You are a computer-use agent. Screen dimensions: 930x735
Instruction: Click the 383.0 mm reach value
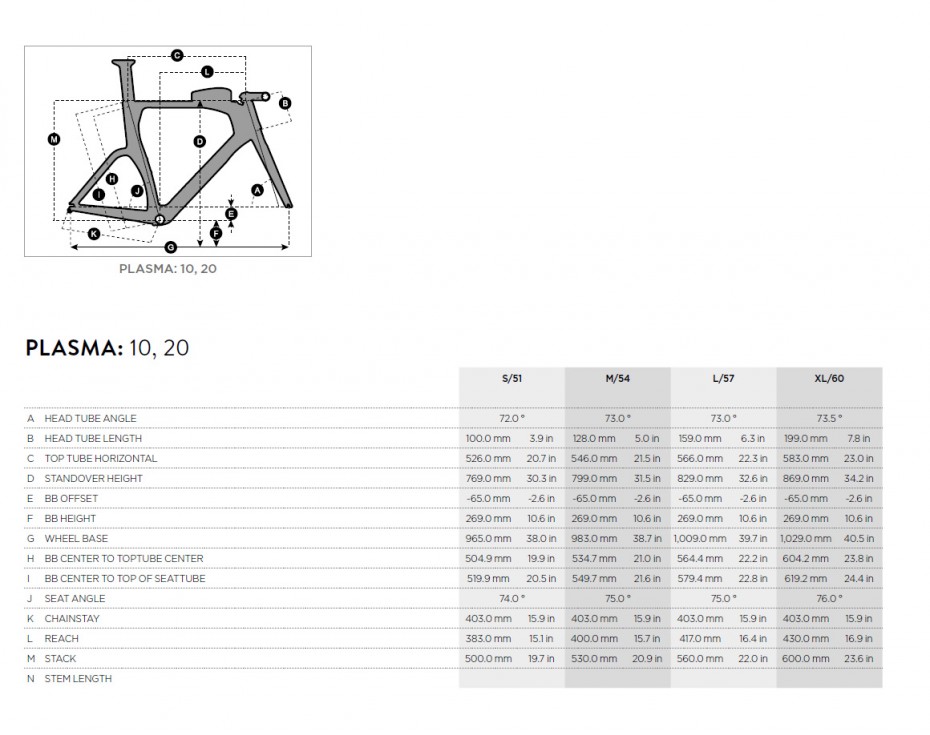click(x=488, y=639)
